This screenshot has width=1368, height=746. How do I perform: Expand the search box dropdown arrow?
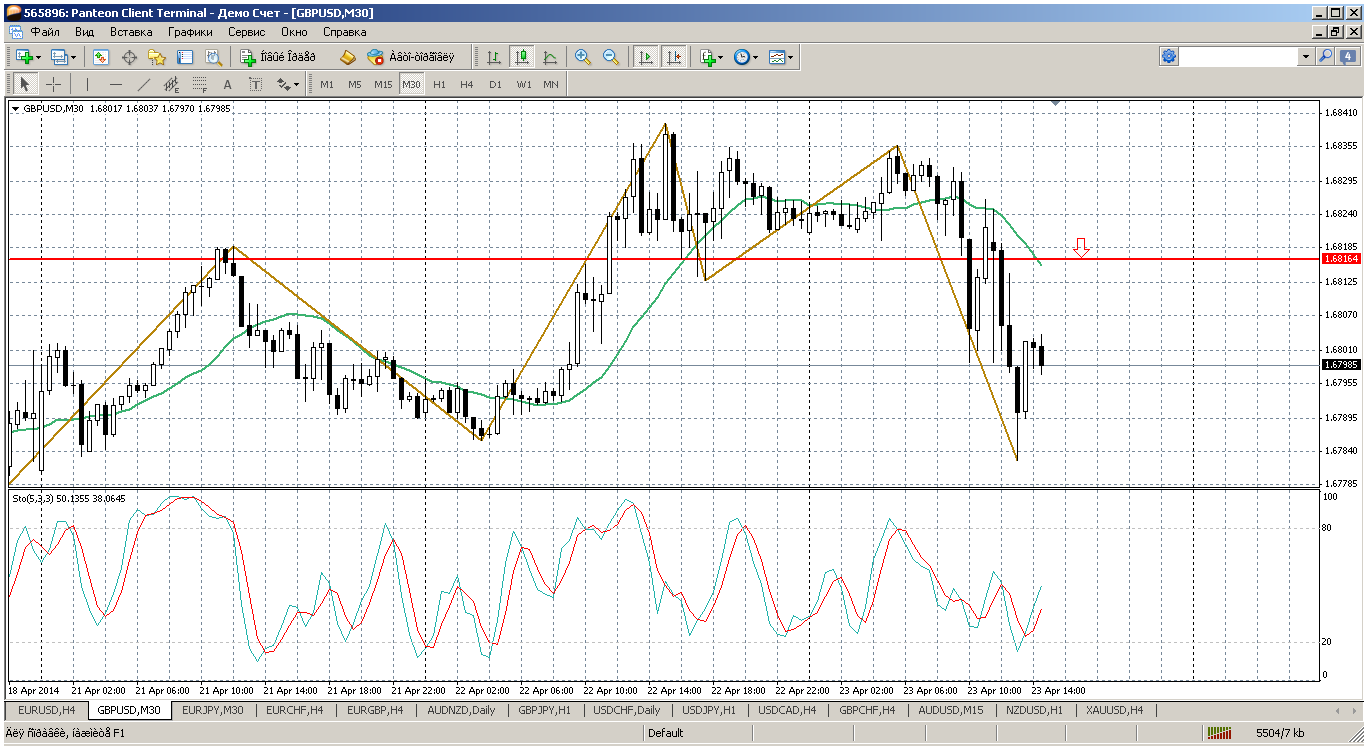1306,57
